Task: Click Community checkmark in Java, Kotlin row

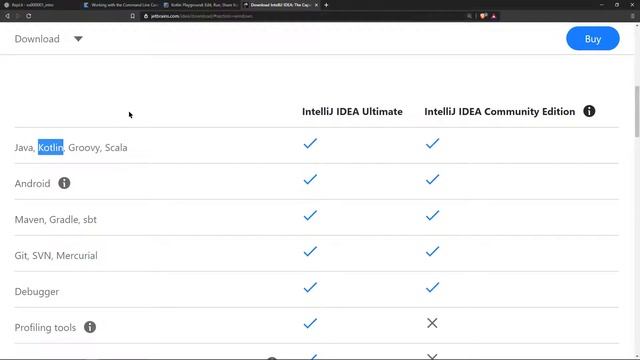Action: tap(432, 143)
